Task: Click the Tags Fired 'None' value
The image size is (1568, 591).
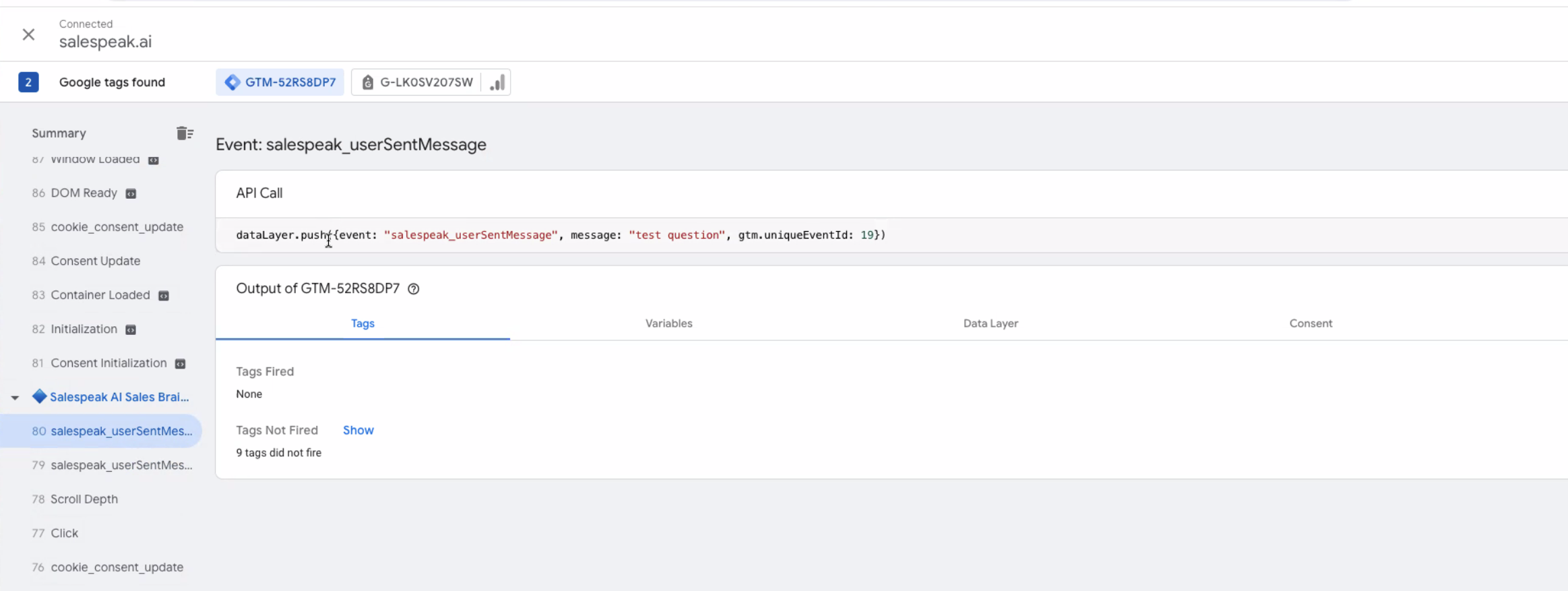Action: (249, 394)
